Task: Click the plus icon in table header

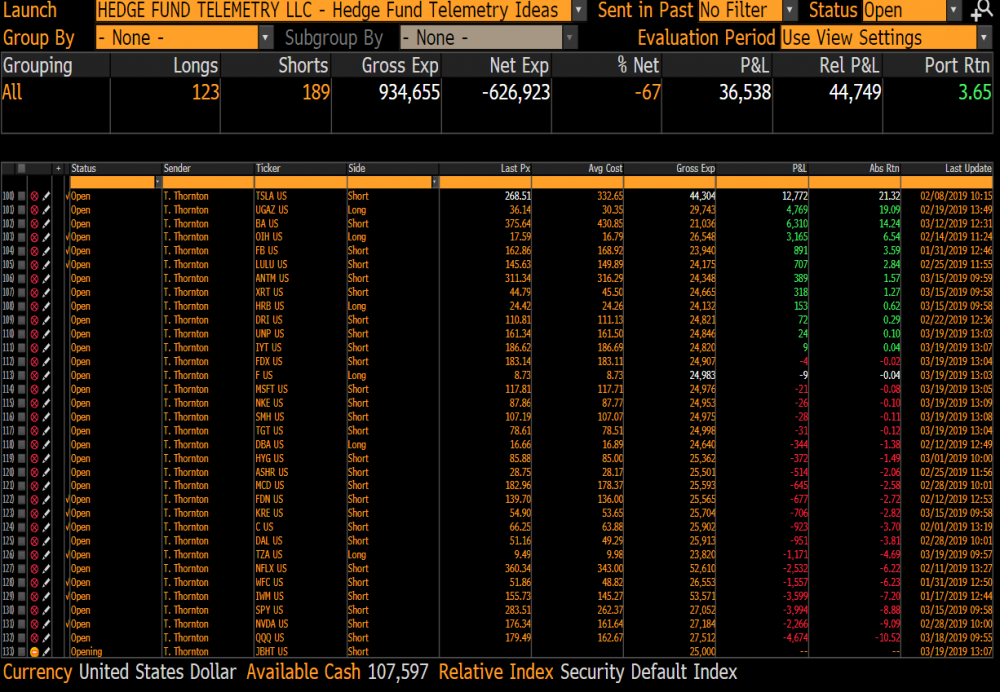Action: (x=58, y=168)
